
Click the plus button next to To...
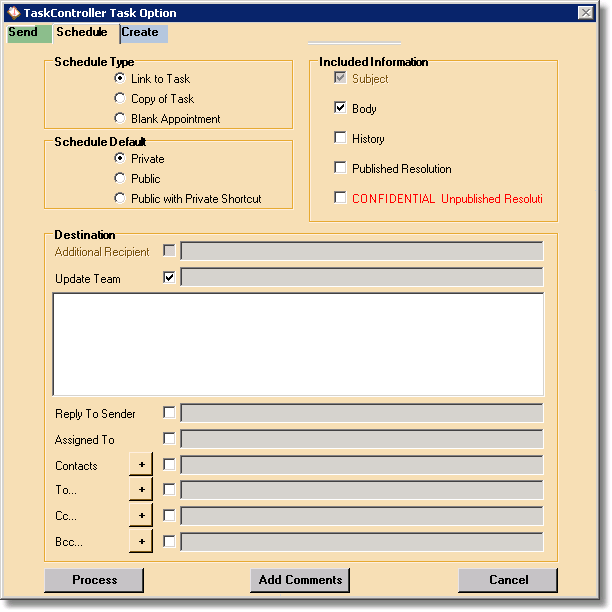(x=141, y=490)
